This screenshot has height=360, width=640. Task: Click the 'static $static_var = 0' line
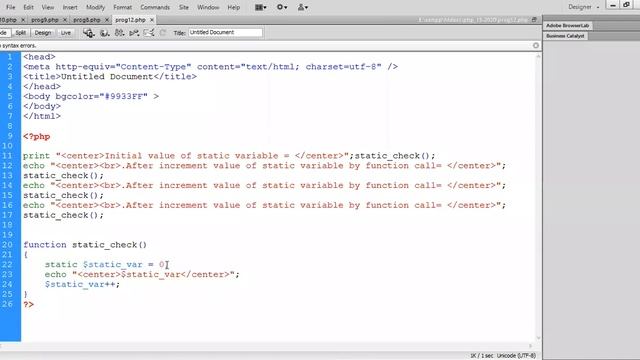pos(104,264)
